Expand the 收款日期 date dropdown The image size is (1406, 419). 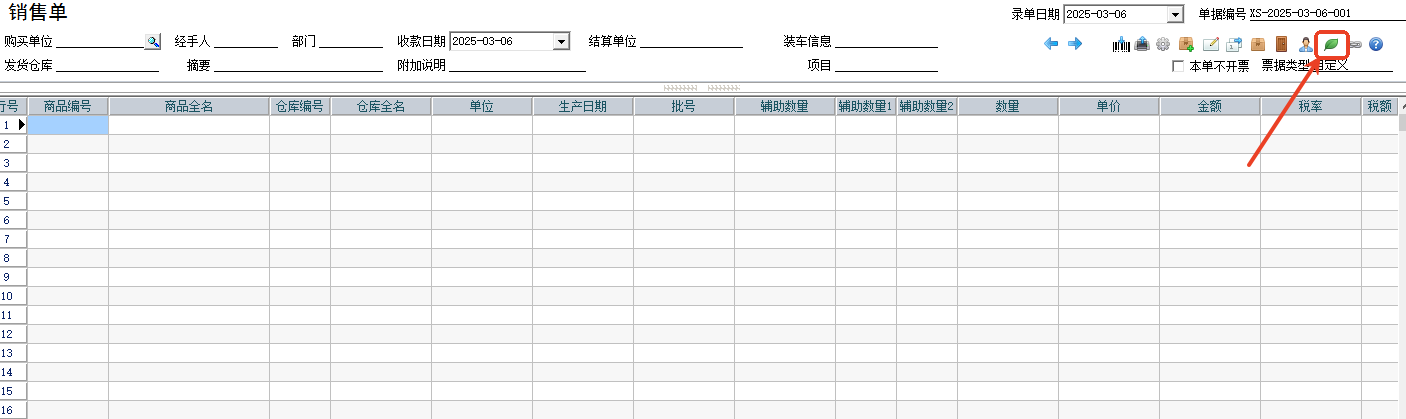point(561,41)
